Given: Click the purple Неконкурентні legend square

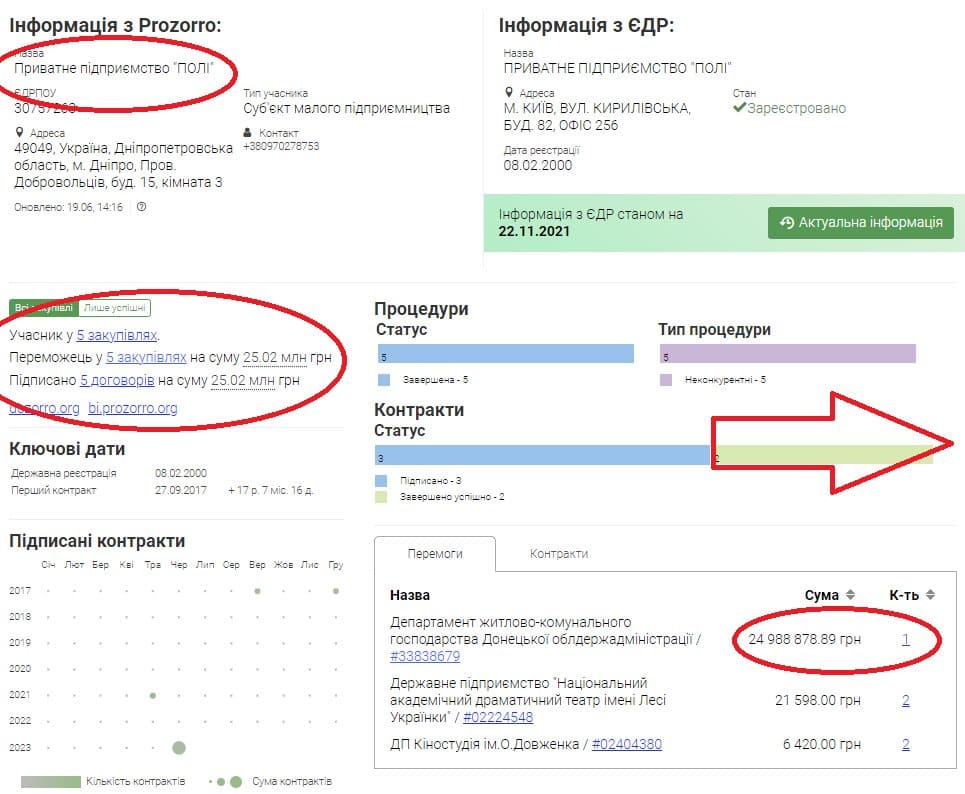Looking at the screenshot, I should pos(666,380).
